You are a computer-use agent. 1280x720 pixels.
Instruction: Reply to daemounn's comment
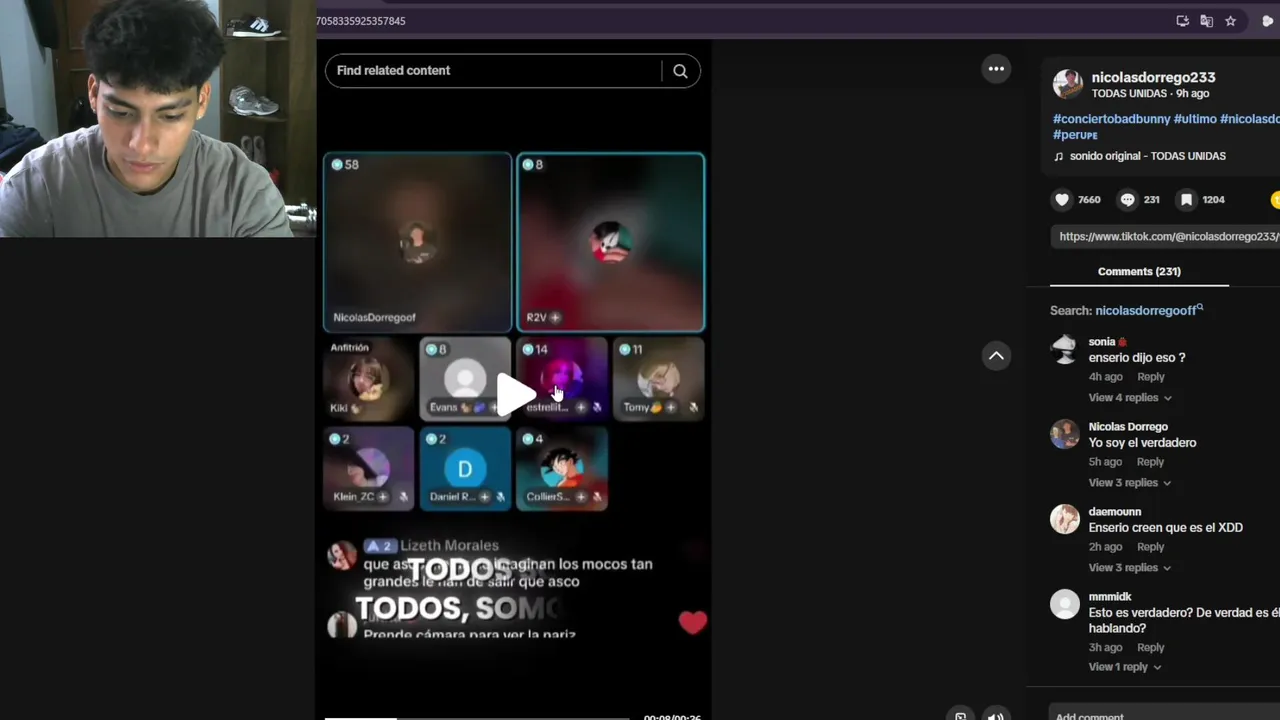click(x=1151, y=547)
